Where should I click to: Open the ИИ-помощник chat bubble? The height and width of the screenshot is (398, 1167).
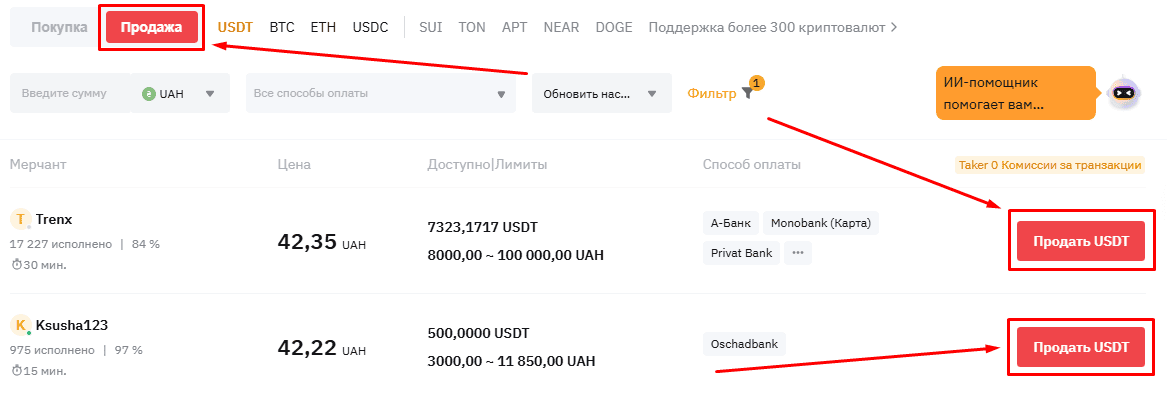(1016, 93)
